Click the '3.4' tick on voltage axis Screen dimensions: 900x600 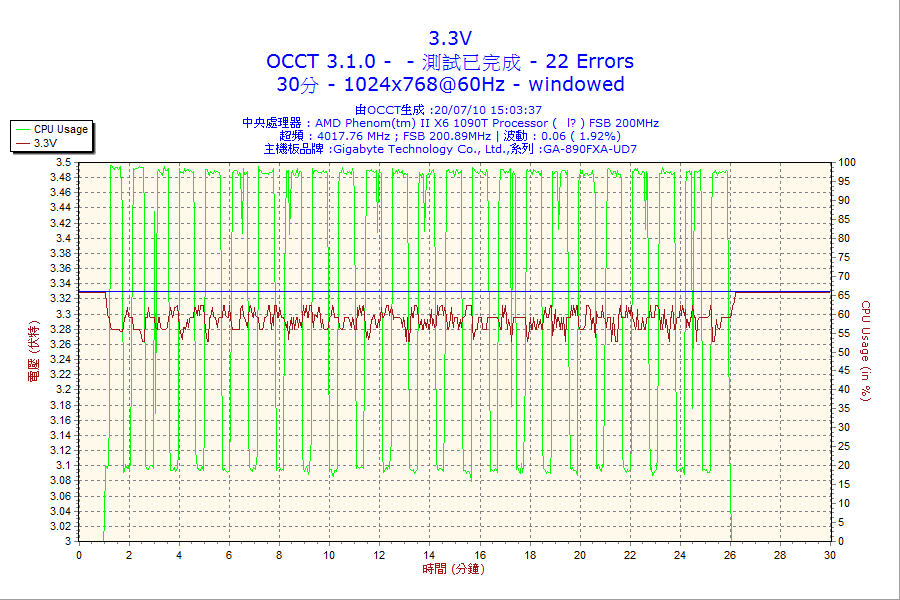64,238
